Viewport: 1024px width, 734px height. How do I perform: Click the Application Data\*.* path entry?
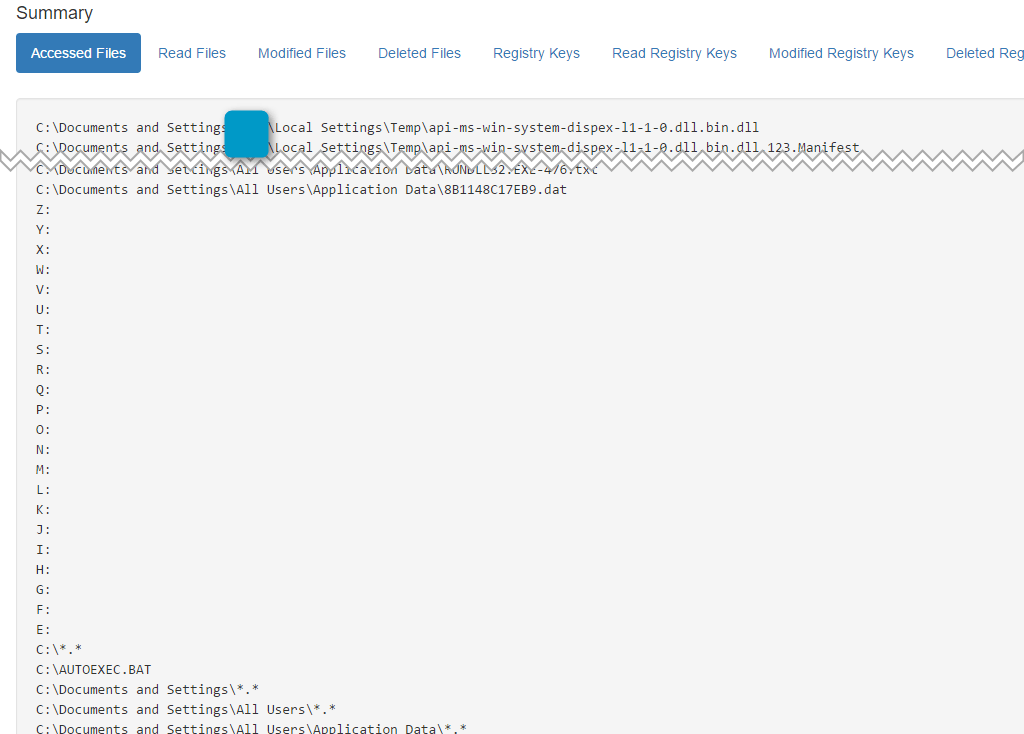click(x=251, y=727)
